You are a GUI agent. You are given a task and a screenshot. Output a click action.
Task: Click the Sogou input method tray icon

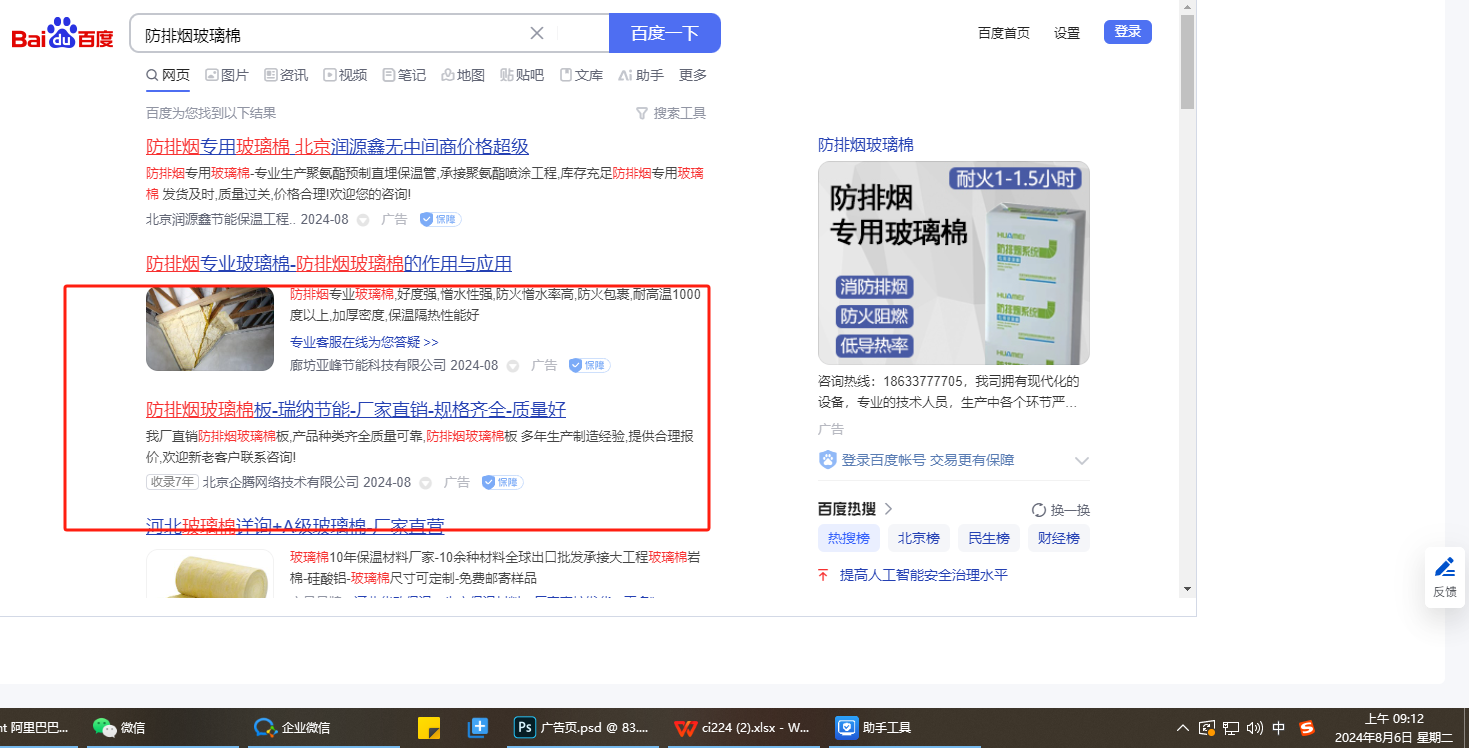tap(1306, 728)
